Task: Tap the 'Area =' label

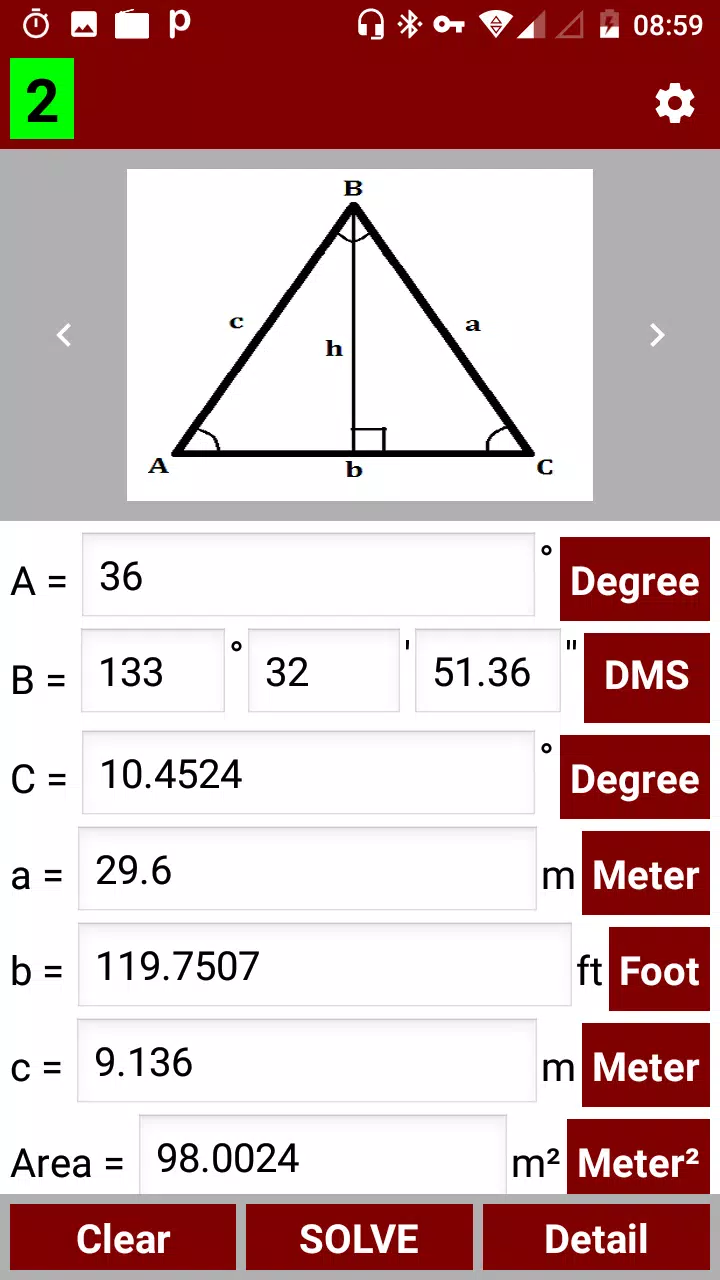Action: [x=67, y=1163]
